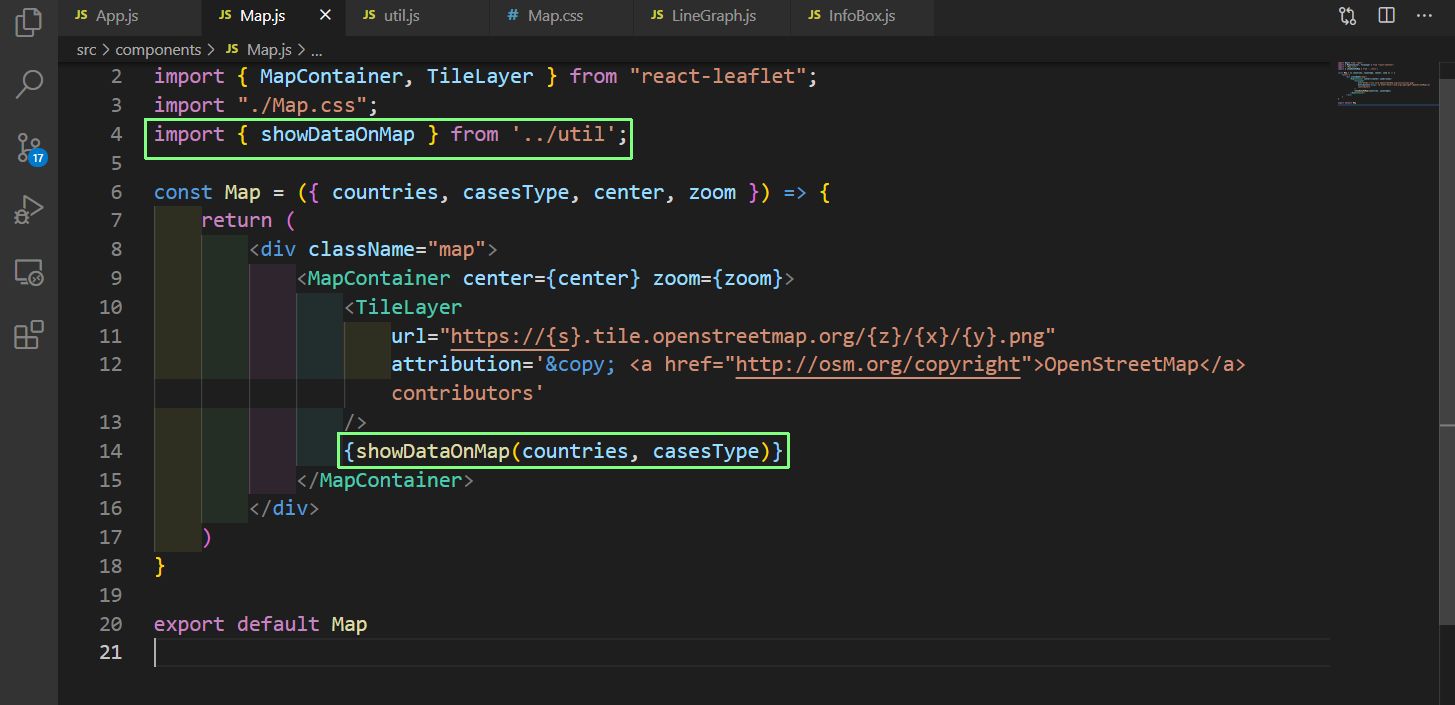Click the breadcrumb ellipsis symbol segment
This screenshot has width=1455, height=705.
click(x=317, y=49)
